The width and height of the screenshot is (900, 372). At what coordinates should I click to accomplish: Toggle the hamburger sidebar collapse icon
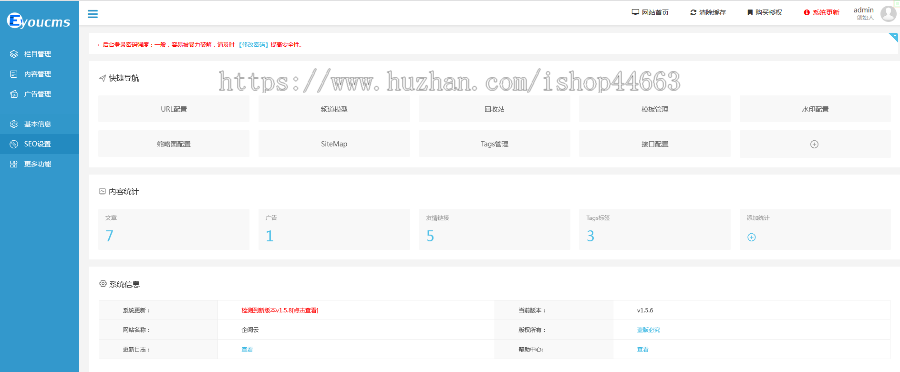[92, 14]
